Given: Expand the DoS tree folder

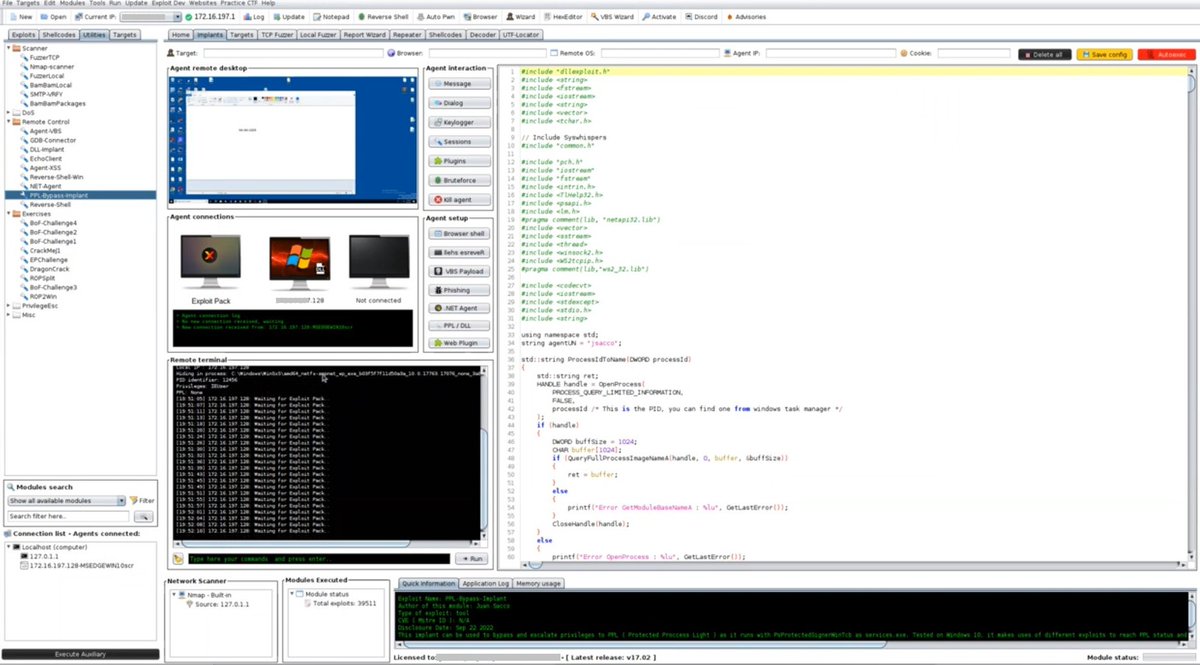Looking at the screenshot, I should pyautogui.click(x=11, y=112).
